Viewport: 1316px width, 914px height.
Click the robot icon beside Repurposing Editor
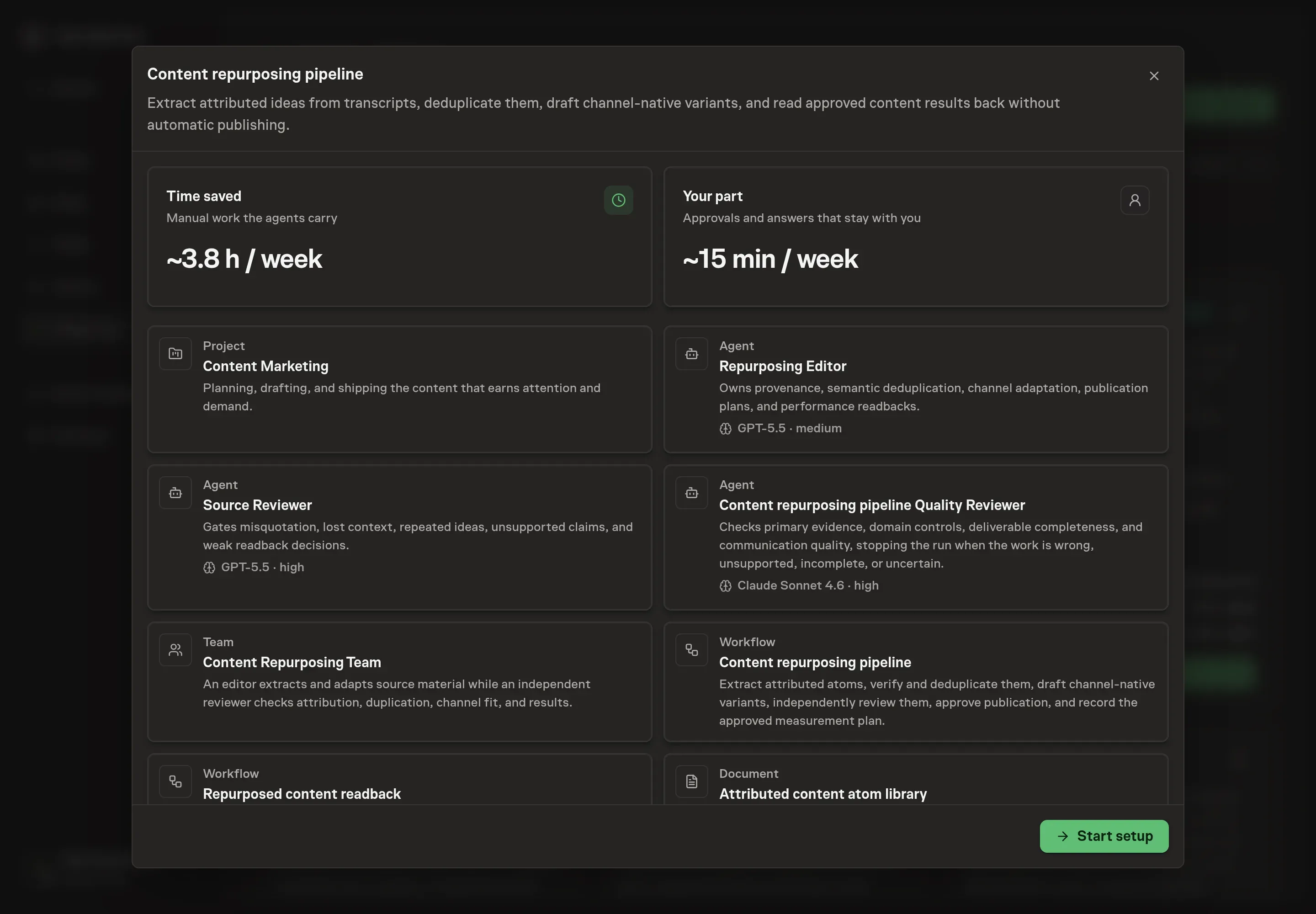click(x=692, y=354)
